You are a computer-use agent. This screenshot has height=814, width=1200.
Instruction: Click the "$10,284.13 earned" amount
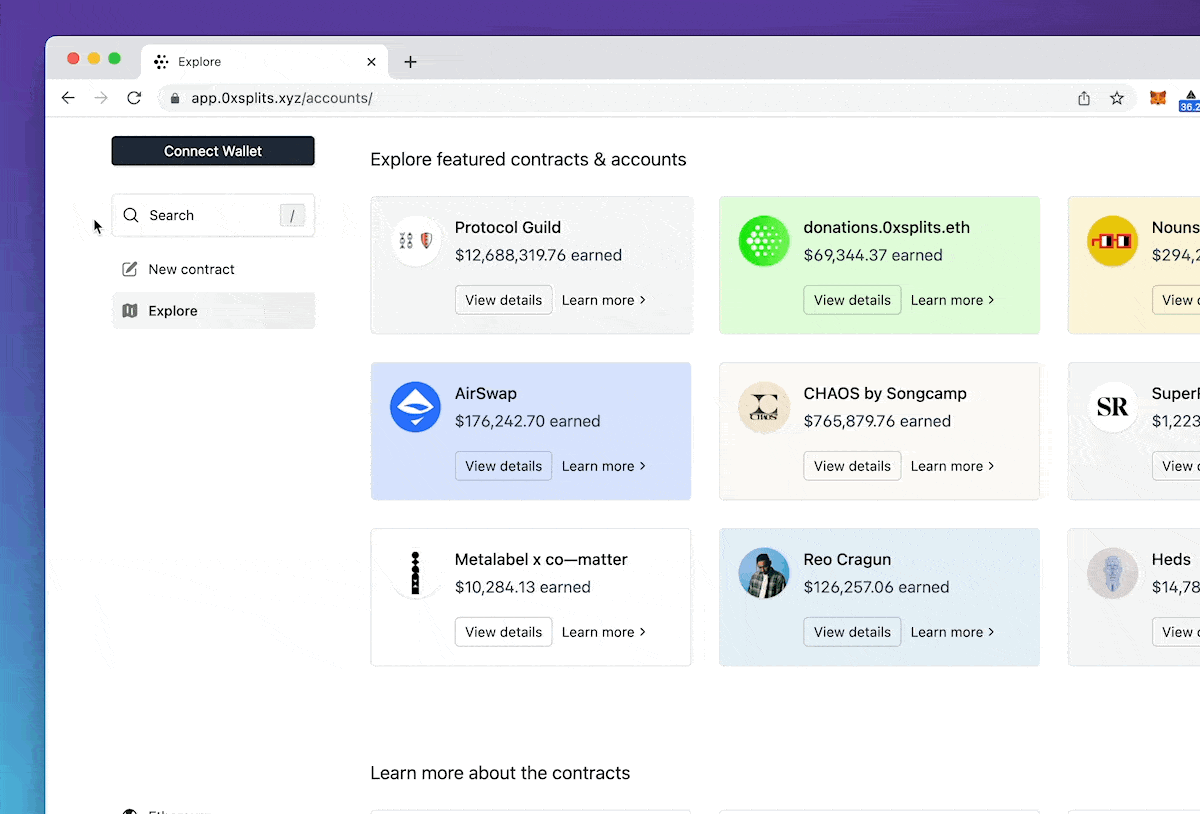pyautogui.click(x=523, y=587)
